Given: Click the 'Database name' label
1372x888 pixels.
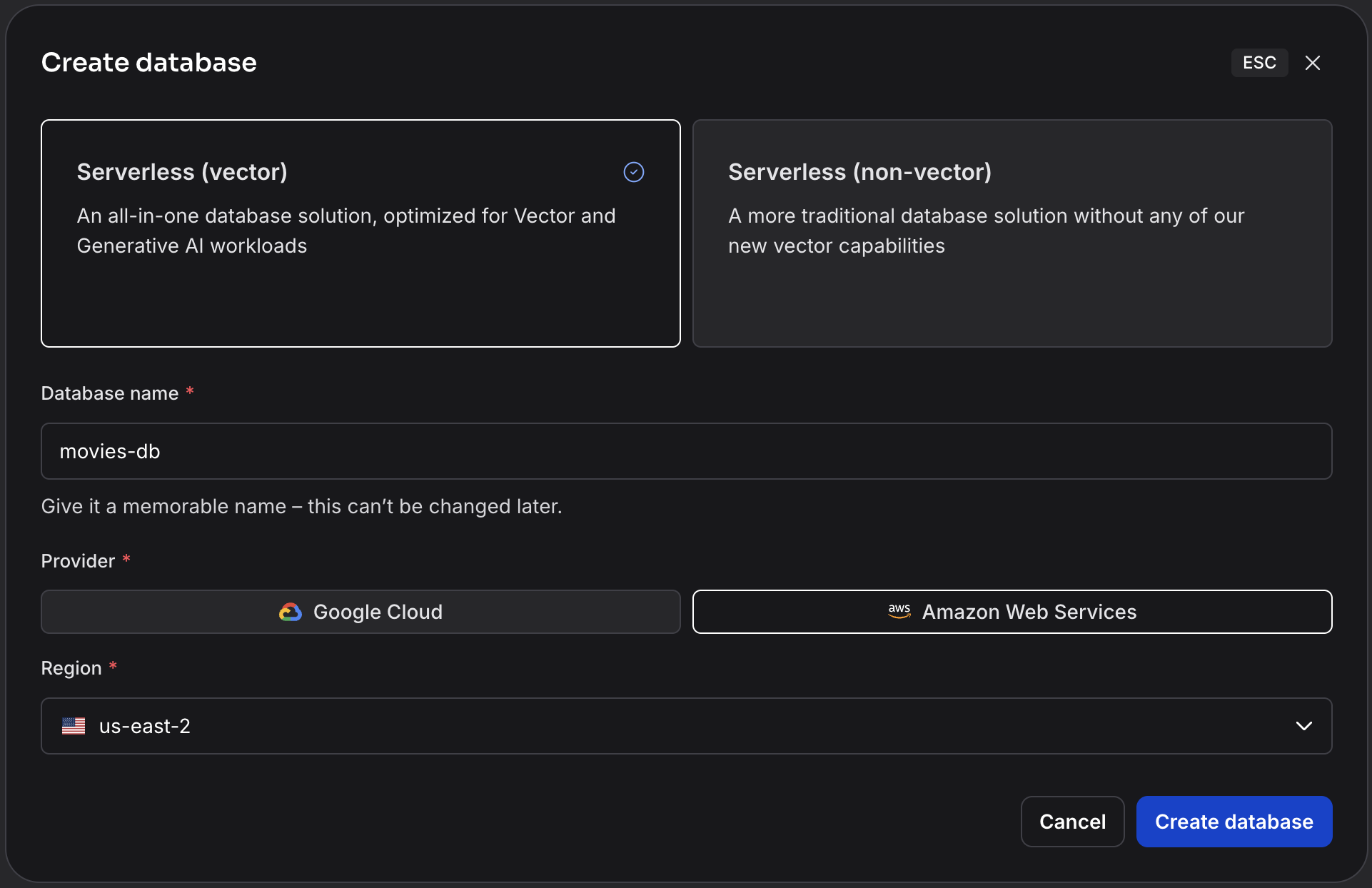Looking at the screenshot, I should 110,393.
